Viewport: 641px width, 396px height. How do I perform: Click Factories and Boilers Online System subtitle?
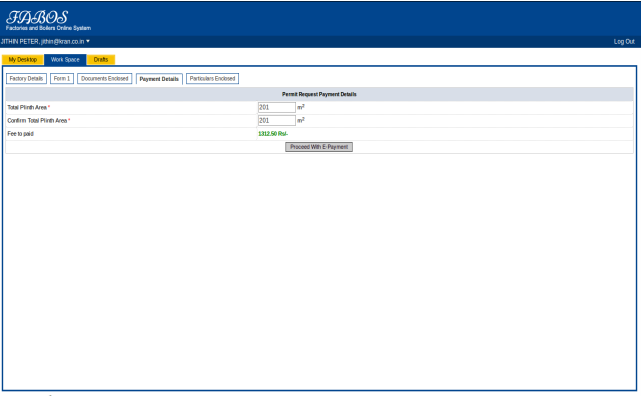pos(48,28)
